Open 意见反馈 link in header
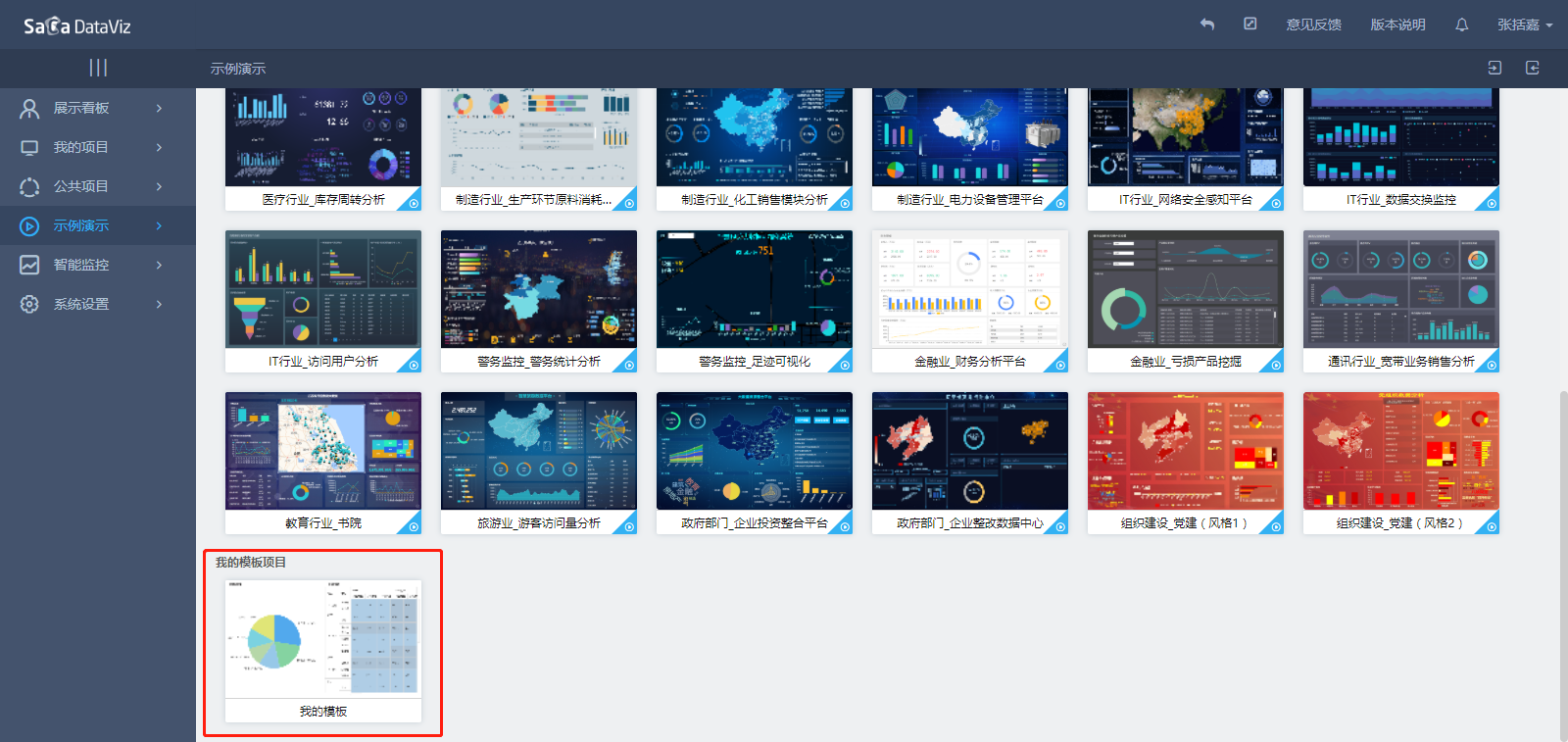 (x=1313, y=25)
